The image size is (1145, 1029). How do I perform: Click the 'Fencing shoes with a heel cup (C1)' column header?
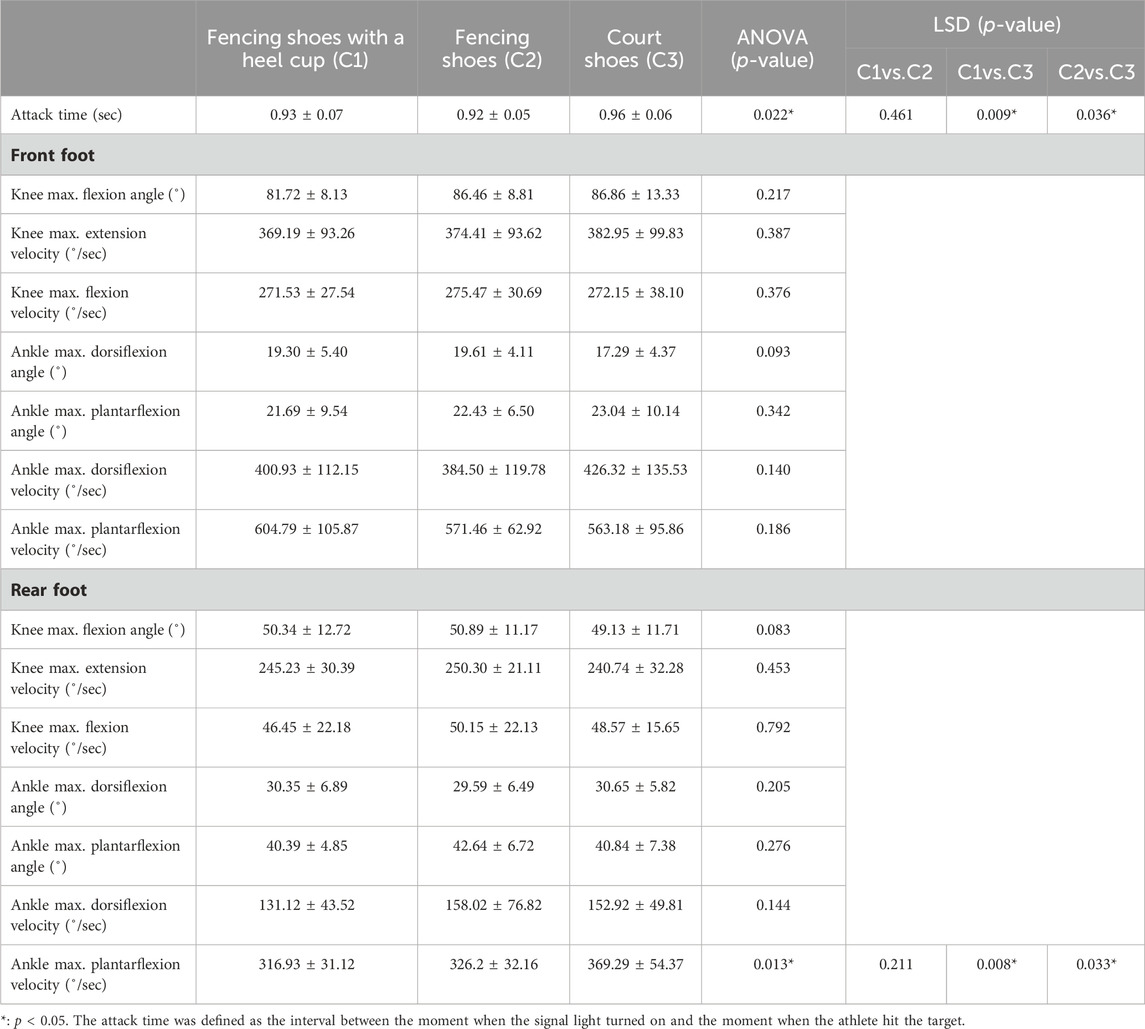pyautogui.click(x=305, y=49)
